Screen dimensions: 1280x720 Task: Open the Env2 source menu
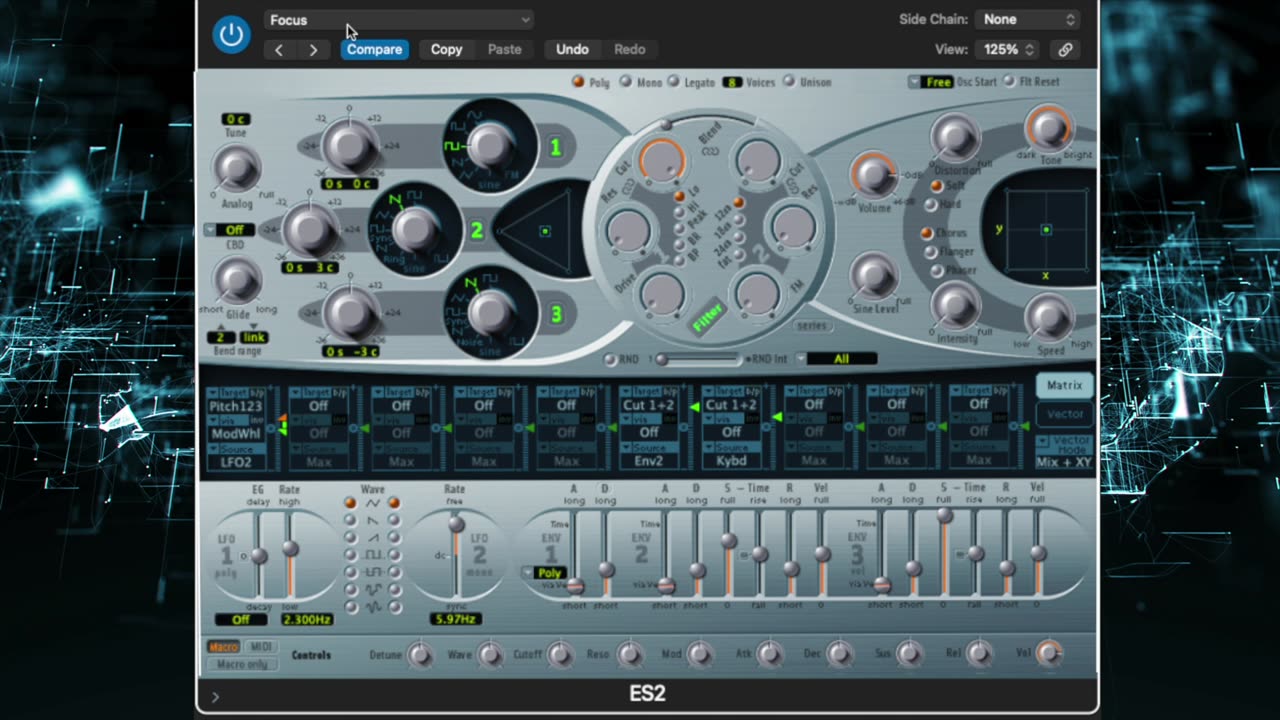[648, 462]
